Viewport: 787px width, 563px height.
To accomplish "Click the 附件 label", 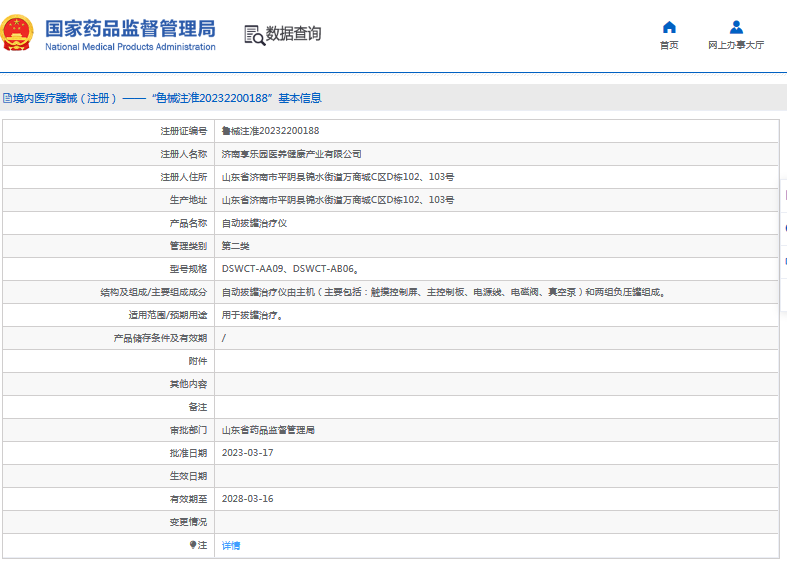I will [198, 361].
